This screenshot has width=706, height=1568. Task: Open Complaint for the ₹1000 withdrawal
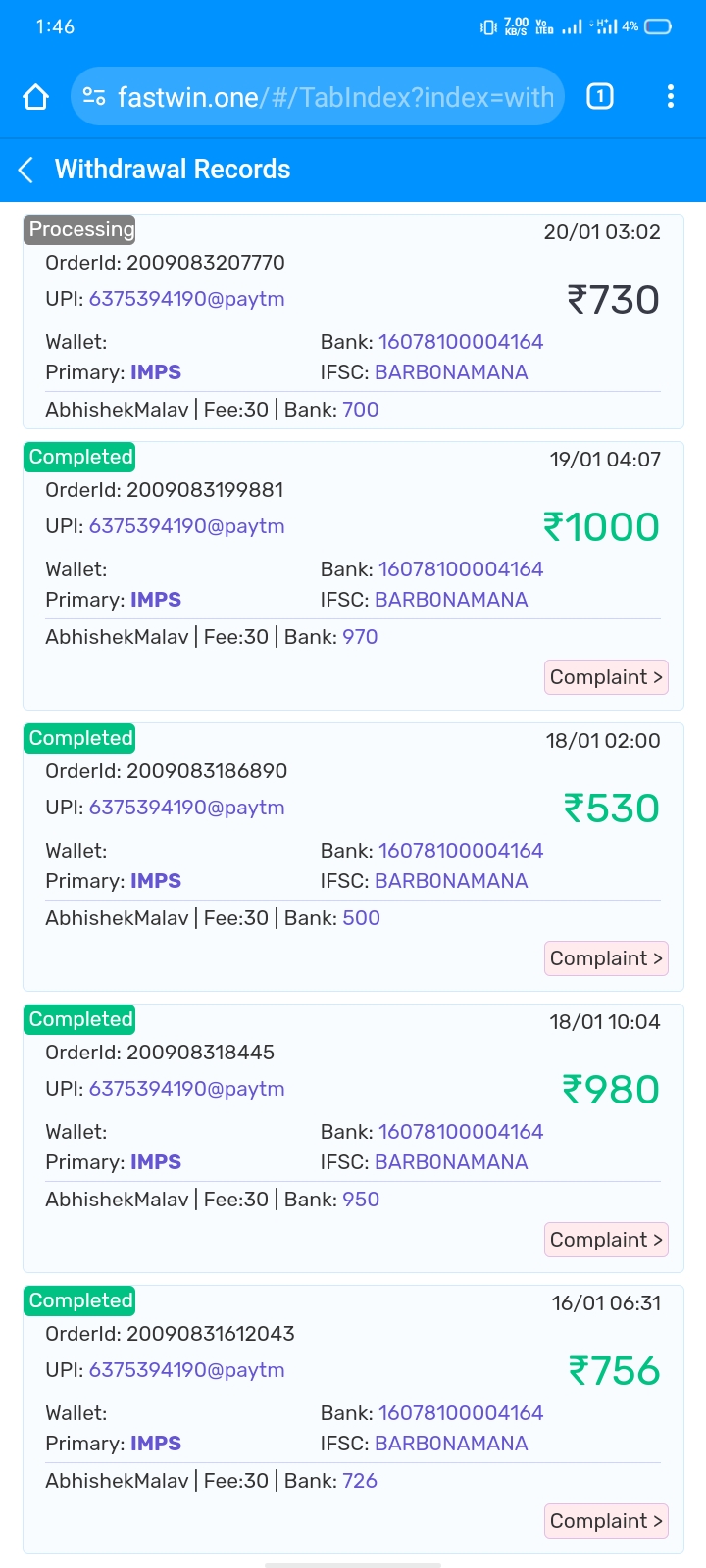coord(606,677)
